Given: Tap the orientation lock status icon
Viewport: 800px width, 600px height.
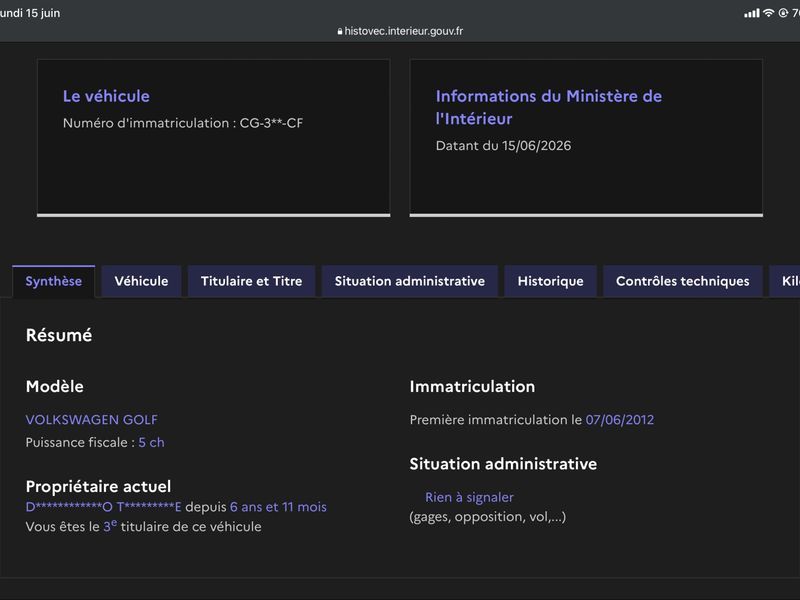Looking at the screenshot, I should click(783, 13).
